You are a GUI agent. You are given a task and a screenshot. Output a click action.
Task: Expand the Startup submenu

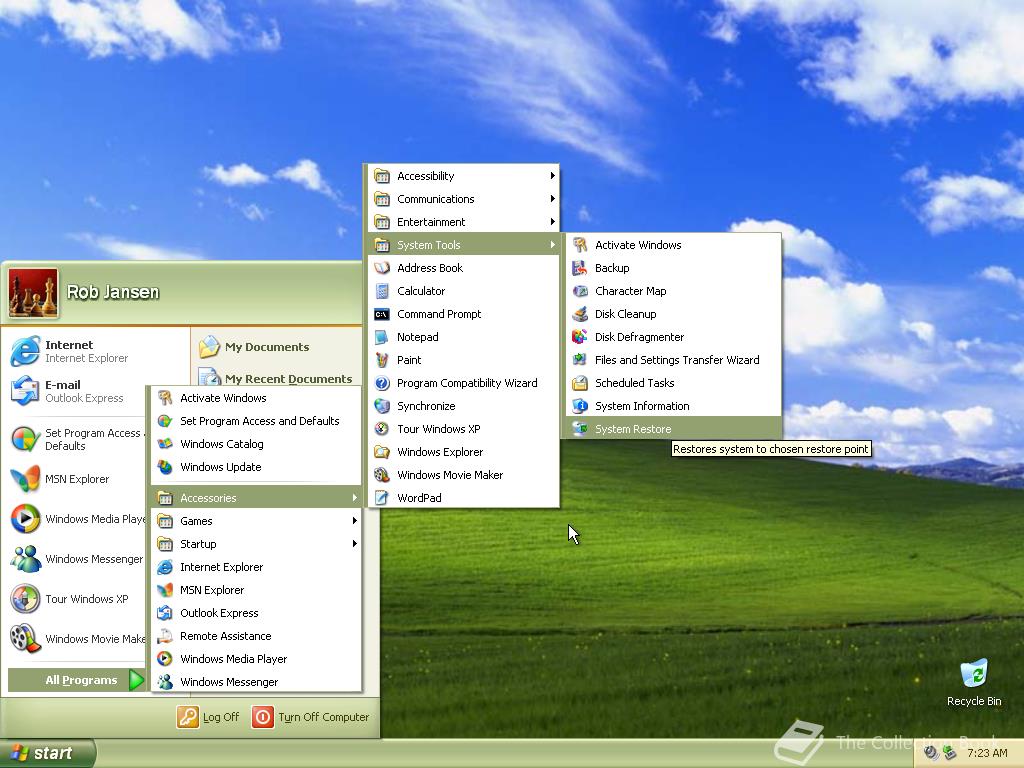click(257, 544)
